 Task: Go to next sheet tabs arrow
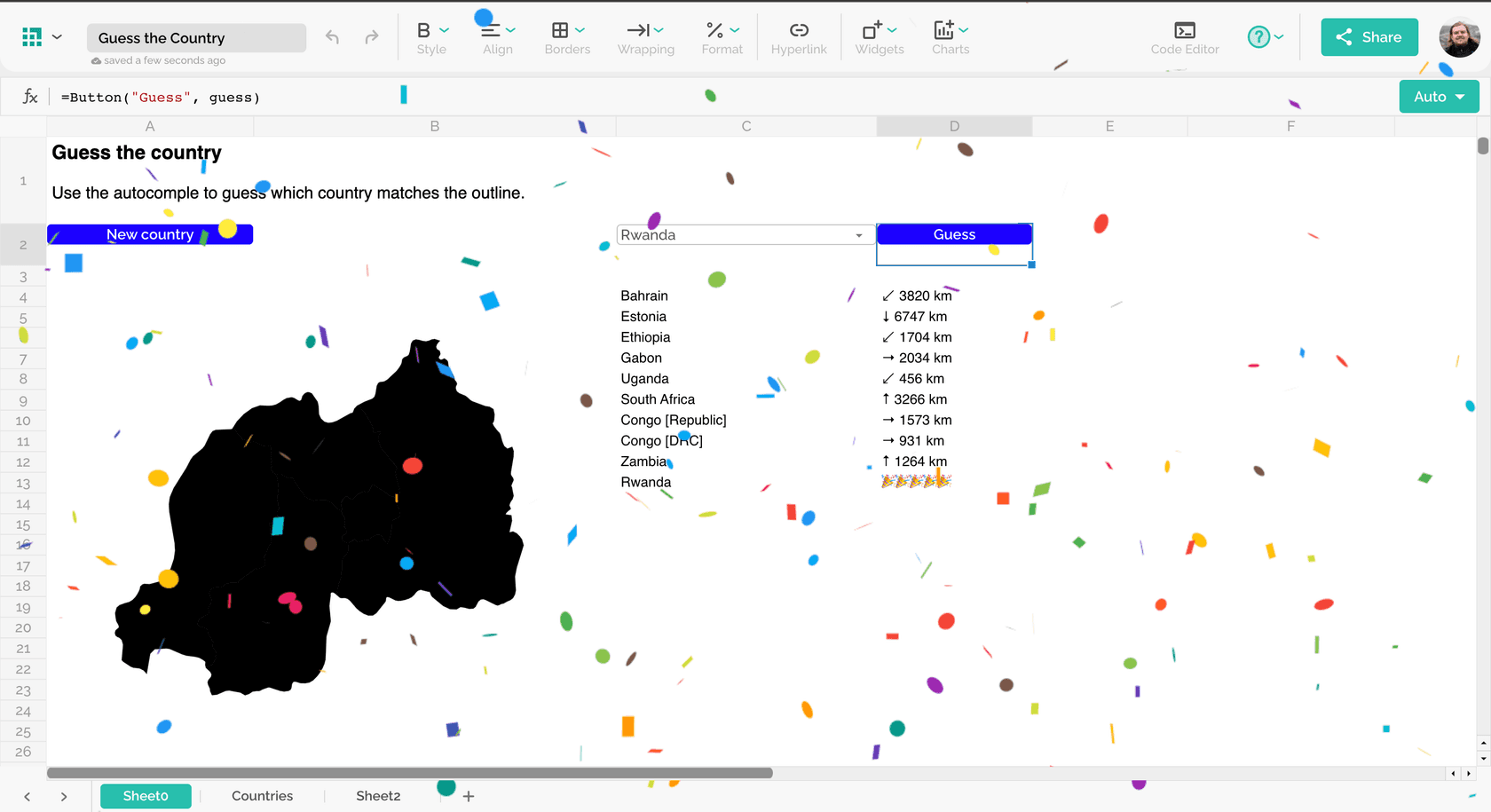click(x=64, y=797)
